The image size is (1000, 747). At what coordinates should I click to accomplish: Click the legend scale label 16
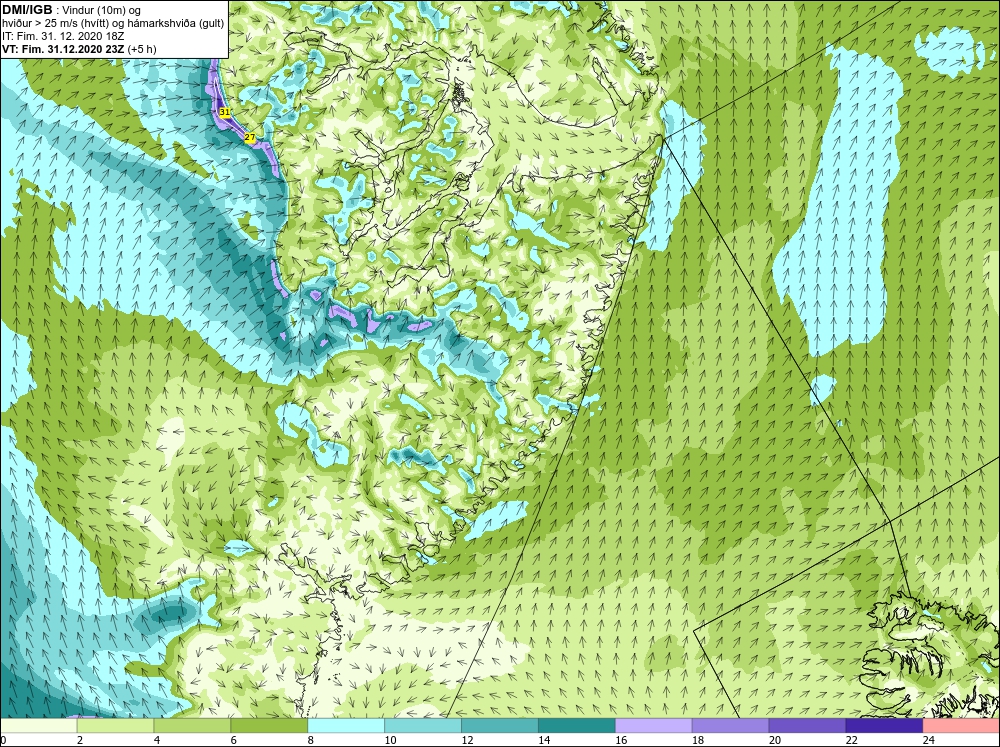coord(621,740)
